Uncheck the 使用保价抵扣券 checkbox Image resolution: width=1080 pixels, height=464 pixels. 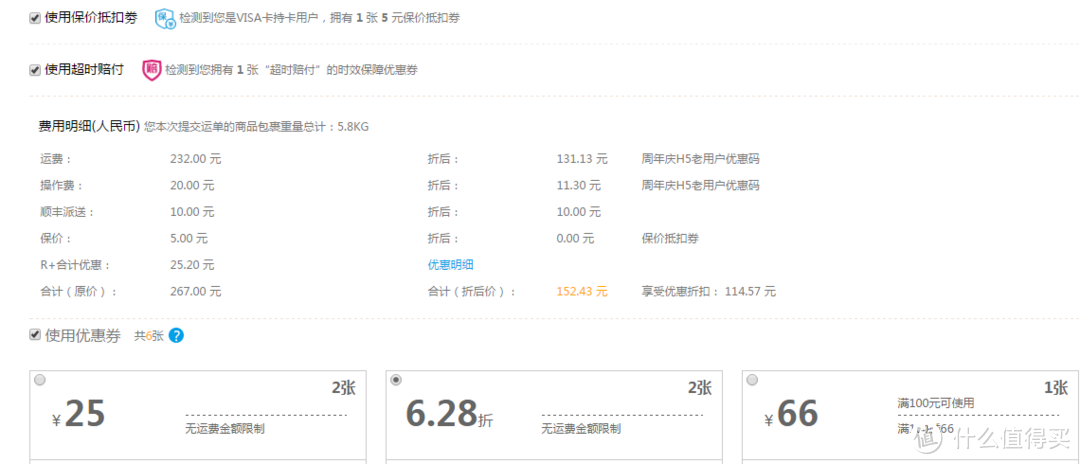(34, 18)
